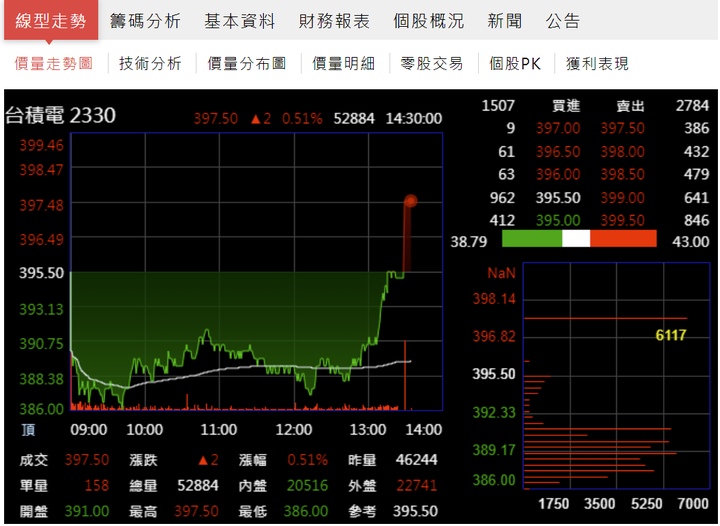Click the yellow 6117 volume label
Screen dimensions: 720x526
click(x=671, y=335)
